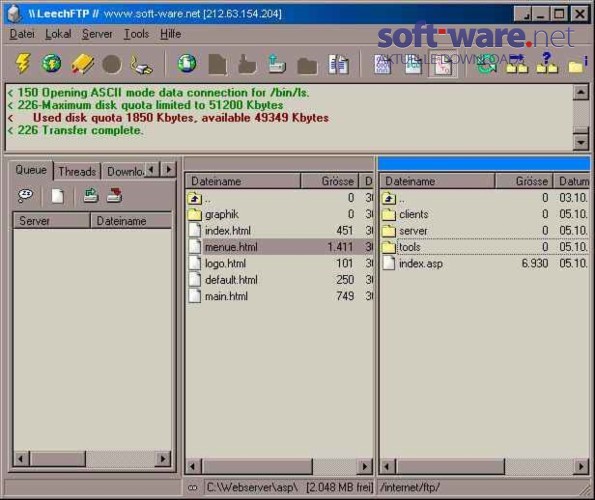Open the Datei menu
This screenshot has height=500, width=595.
(x=22, y=34)
